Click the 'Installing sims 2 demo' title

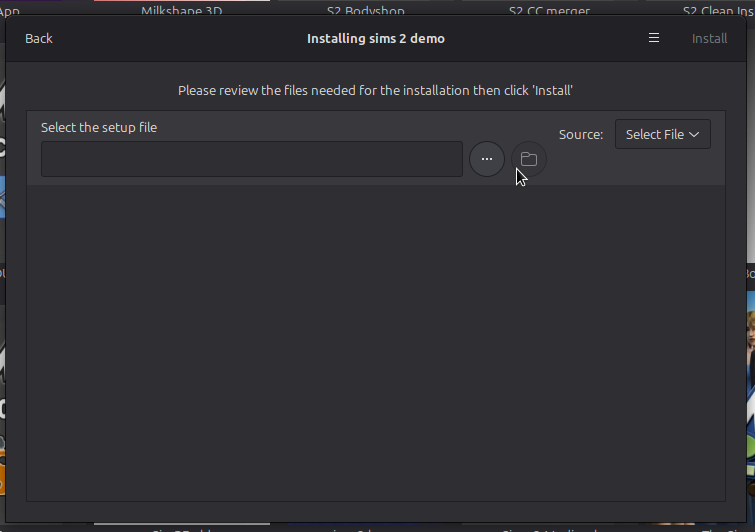[x=375, y=39]
